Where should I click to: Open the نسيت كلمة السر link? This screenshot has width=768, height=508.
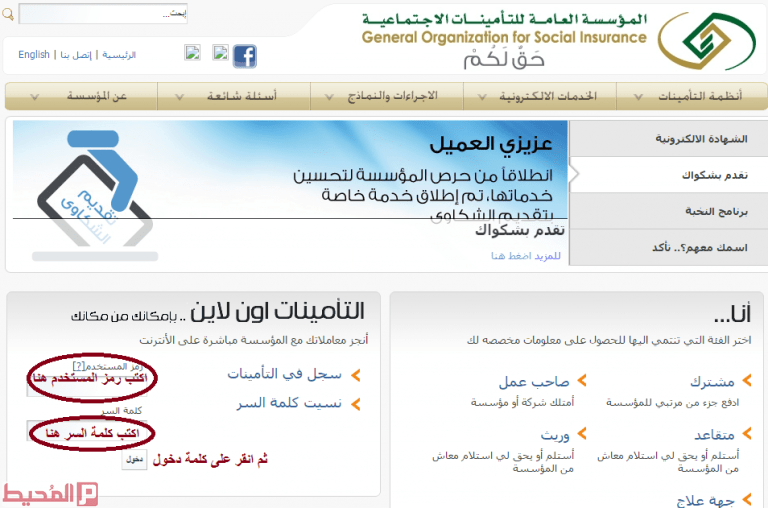pyautogui.click(x=289, y=403)
